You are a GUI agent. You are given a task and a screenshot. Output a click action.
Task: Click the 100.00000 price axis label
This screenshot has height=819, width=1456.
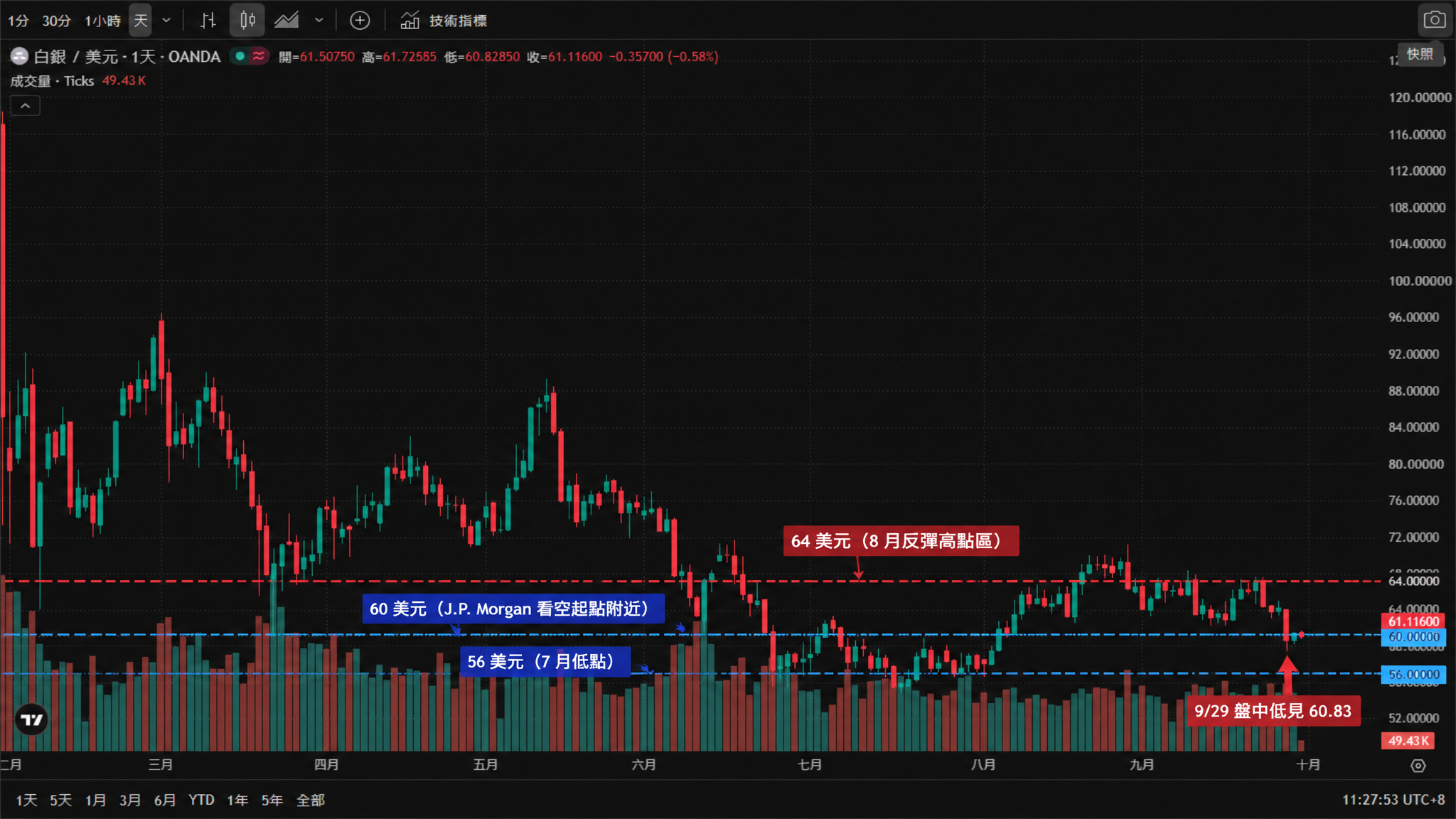[x=1420, y=281]
